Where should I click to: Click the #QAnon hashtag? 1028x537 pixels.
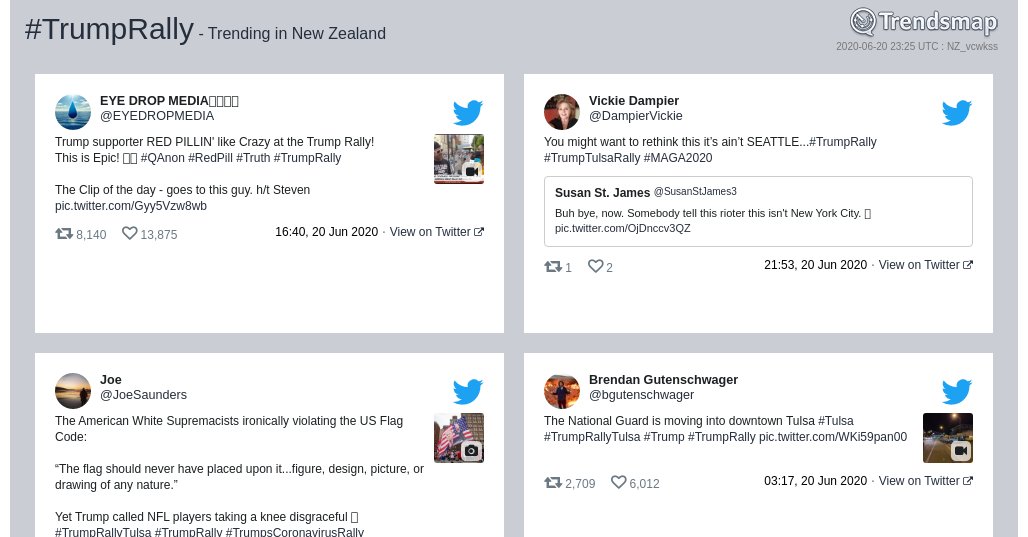(x=163, y=158)
